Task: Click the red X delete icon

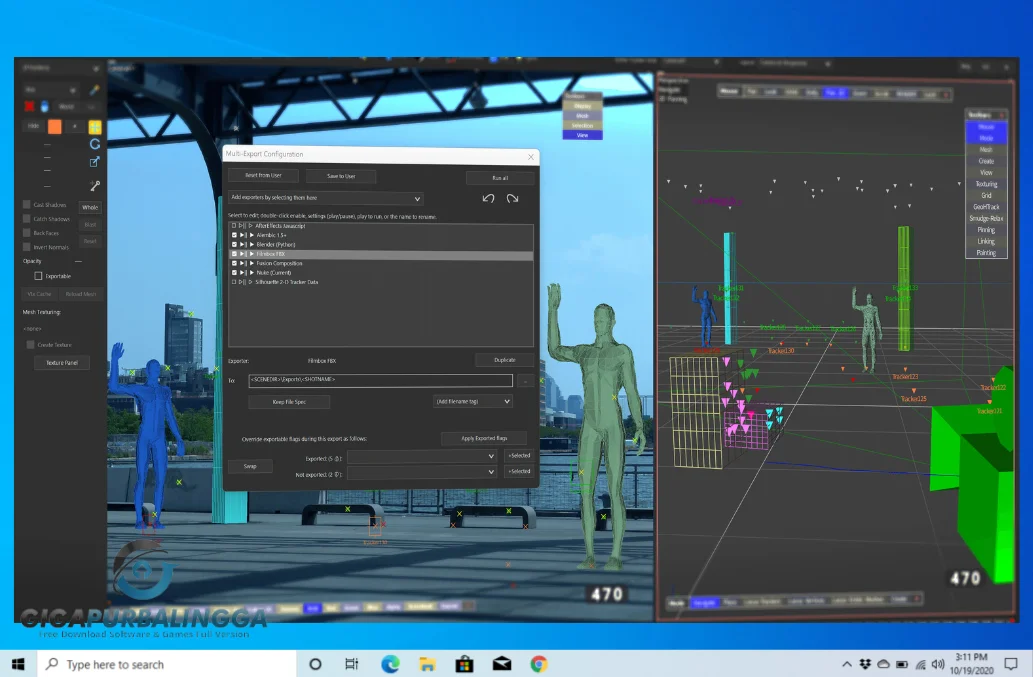Action: pyautogui.click(x=29, y=106)
